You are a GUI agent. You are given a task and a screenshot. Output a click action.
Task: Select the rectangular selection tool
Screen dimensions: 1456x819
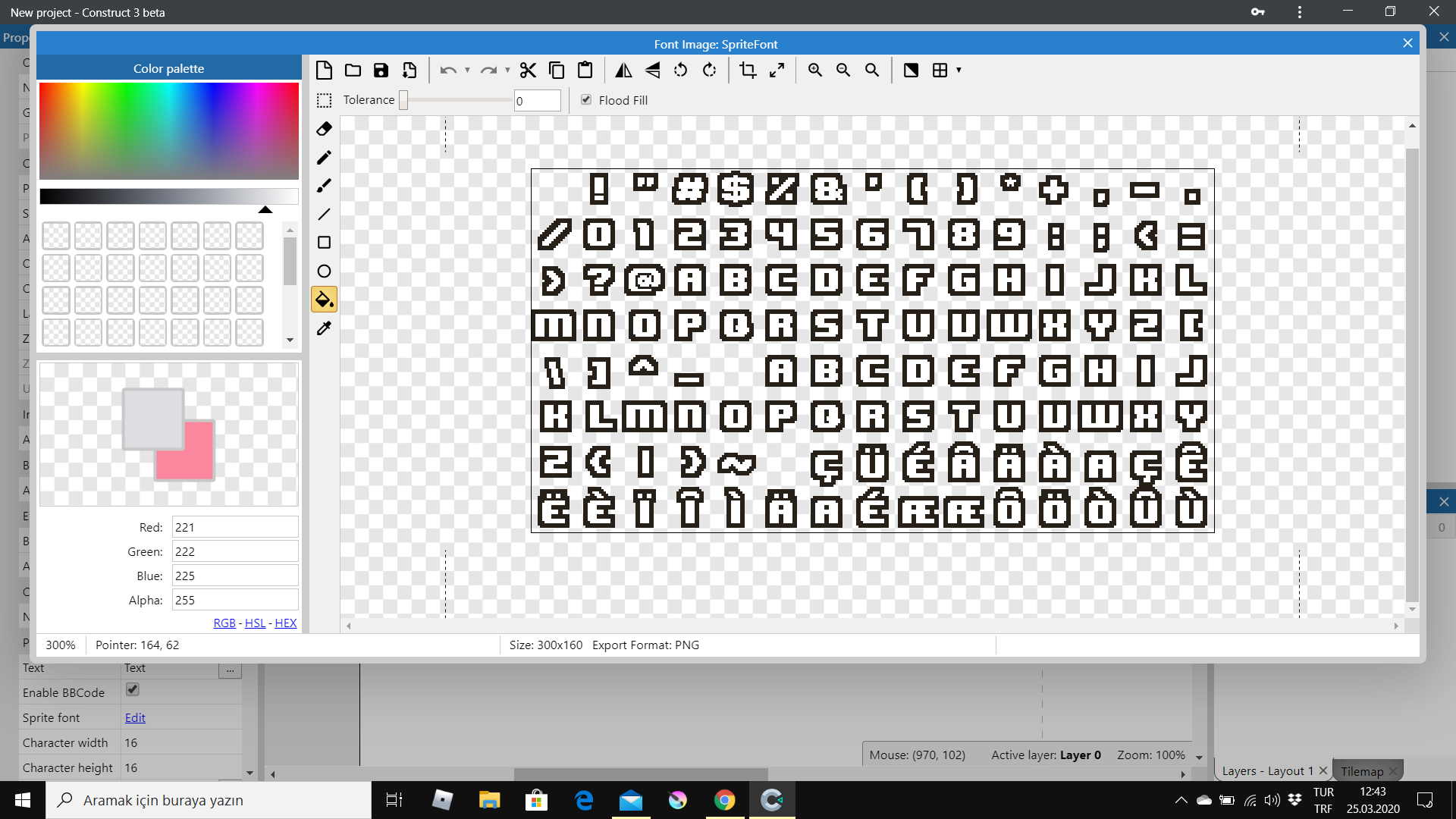(324, 100)
